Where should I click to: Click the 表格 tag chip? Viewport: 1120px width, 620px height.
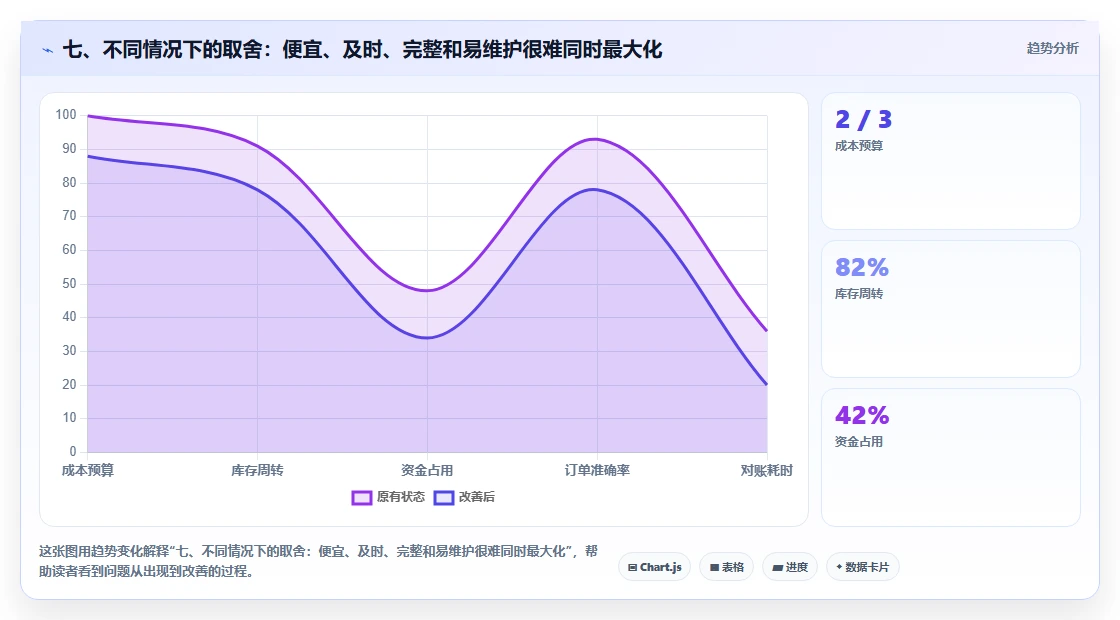tap(726, 567)
